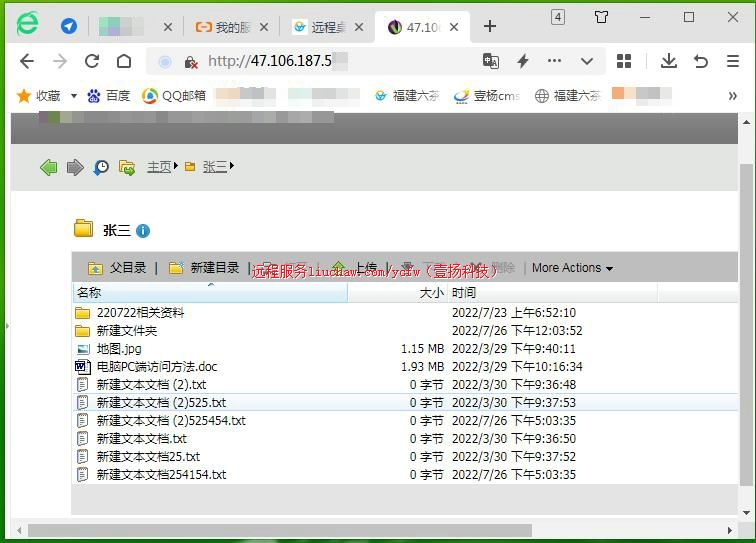Click the scroll right arrow at bottom
The height and width of the screenshot is (543, 756).
(x=729, y=530)
